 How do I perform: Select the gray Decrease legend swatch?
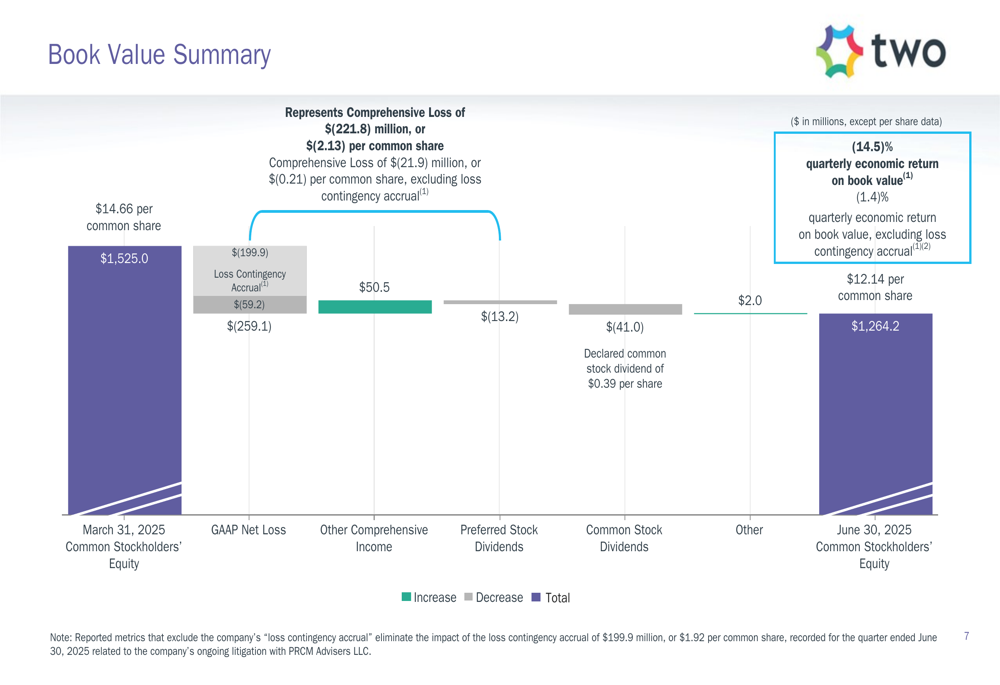click(x=469, y=597)
